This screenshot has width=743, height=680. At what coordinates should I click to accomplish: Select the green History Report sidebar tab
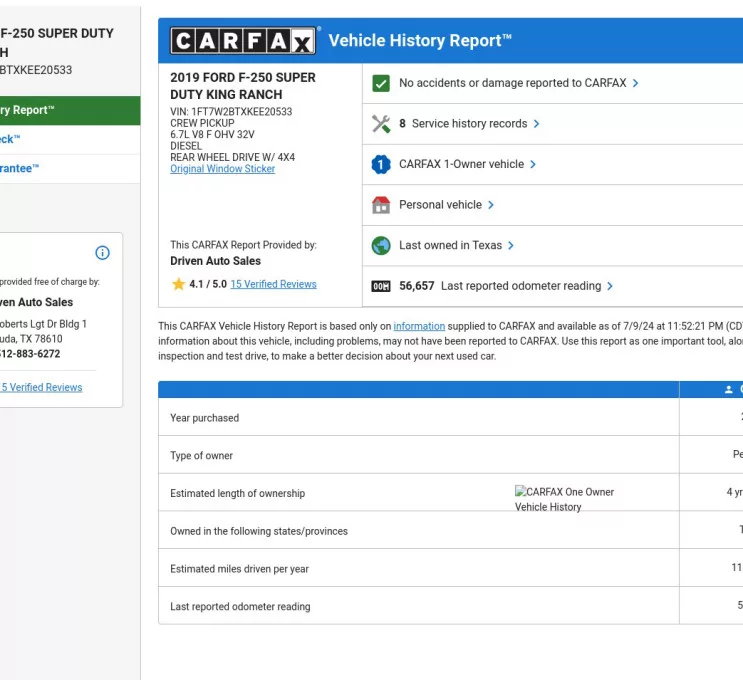coord(70,110)
